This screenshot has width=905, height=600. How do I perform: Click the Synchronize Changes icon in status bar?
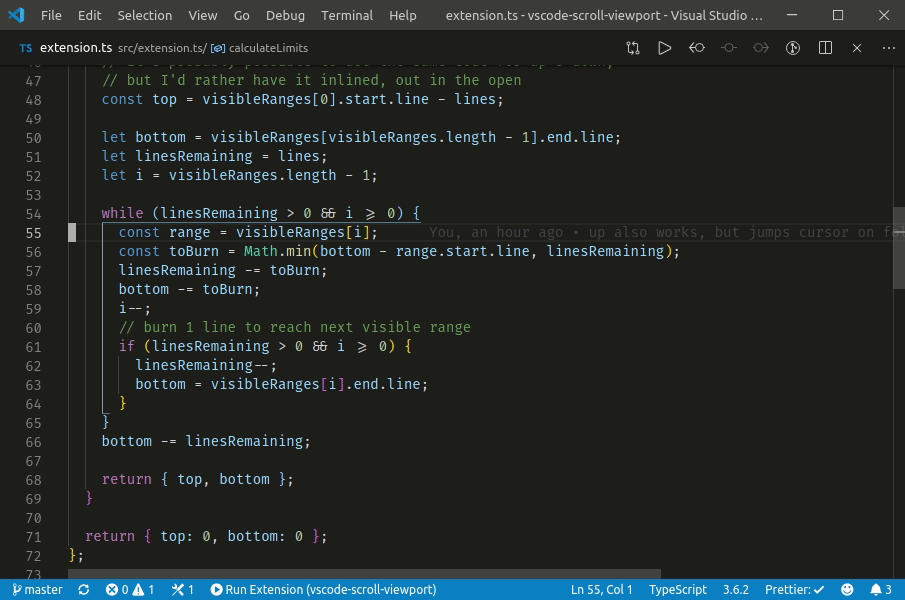[84, 589]
